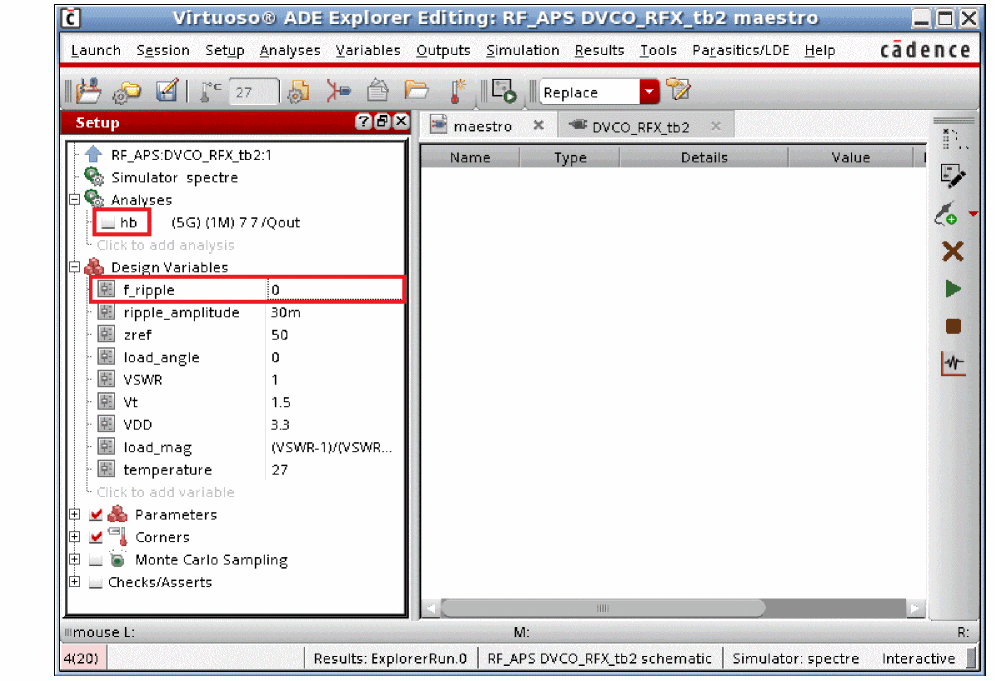
Task: Click the clipboard document toolbar icon
Action: click(378, 90)
